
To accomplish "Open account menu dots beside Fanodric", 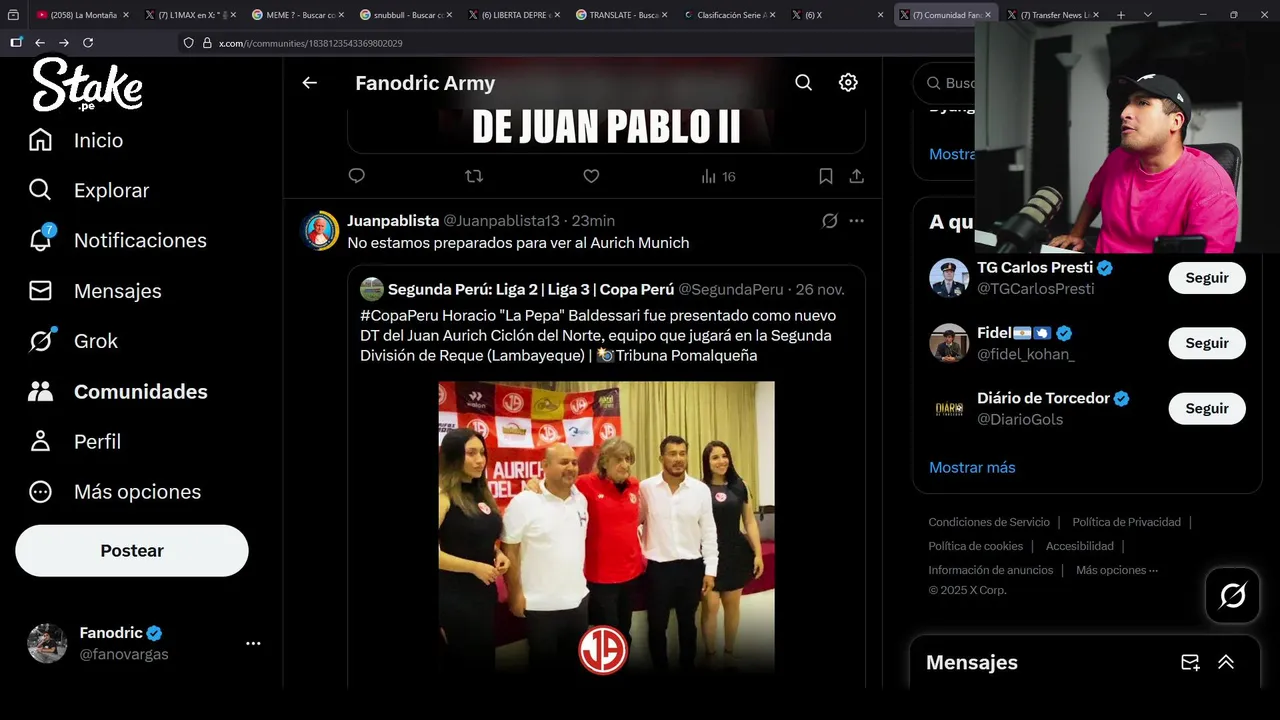I will click(253, 644).
